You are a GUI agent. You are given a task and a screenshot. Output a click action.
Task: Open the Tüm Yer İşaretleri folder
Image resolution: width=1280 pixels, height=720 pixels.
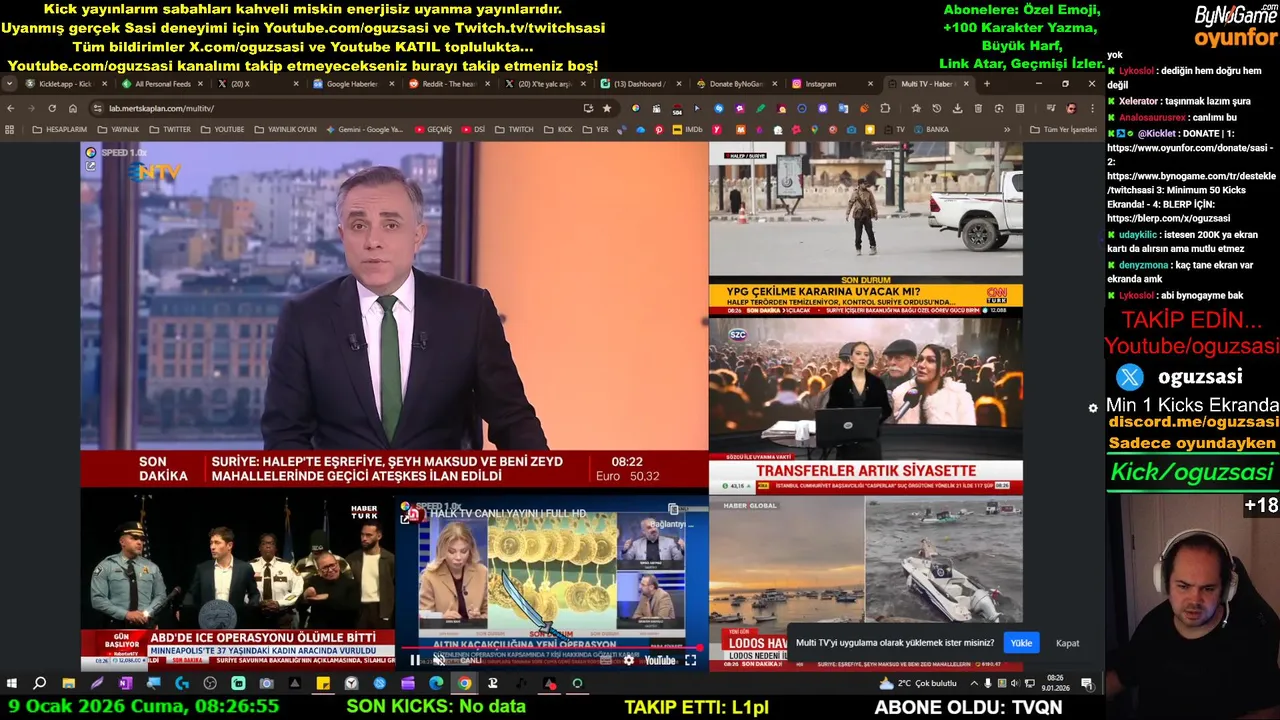[x=1063, y=129]
